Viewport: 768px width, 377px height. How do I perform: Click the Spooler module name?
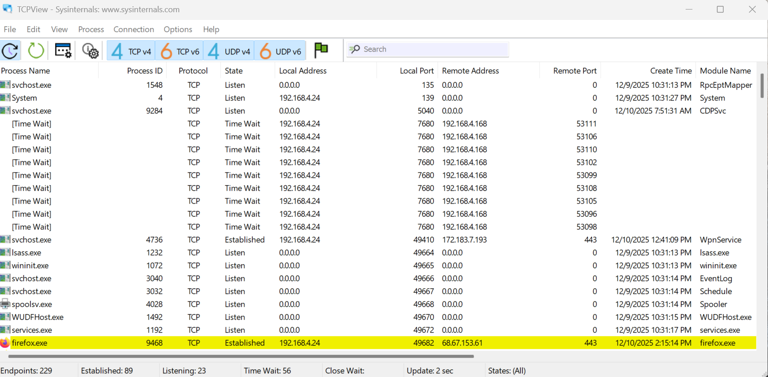[x=713, y=304]
